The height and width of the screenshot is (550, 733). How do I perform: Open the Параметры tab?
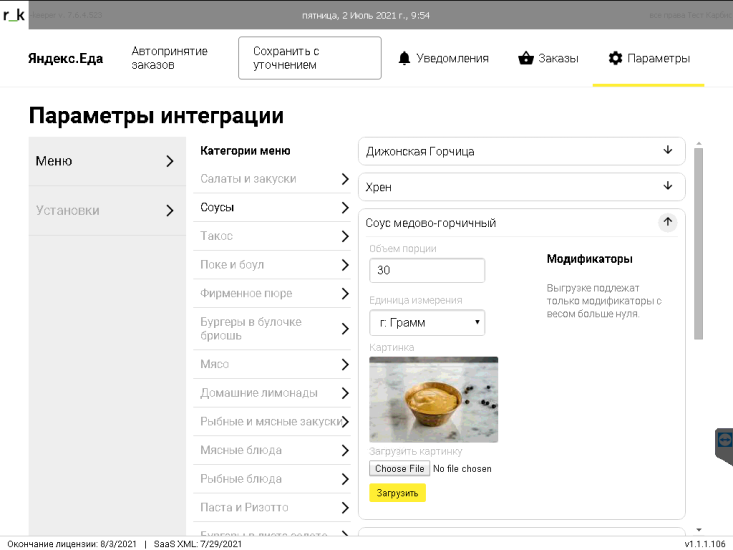point(649,58)
